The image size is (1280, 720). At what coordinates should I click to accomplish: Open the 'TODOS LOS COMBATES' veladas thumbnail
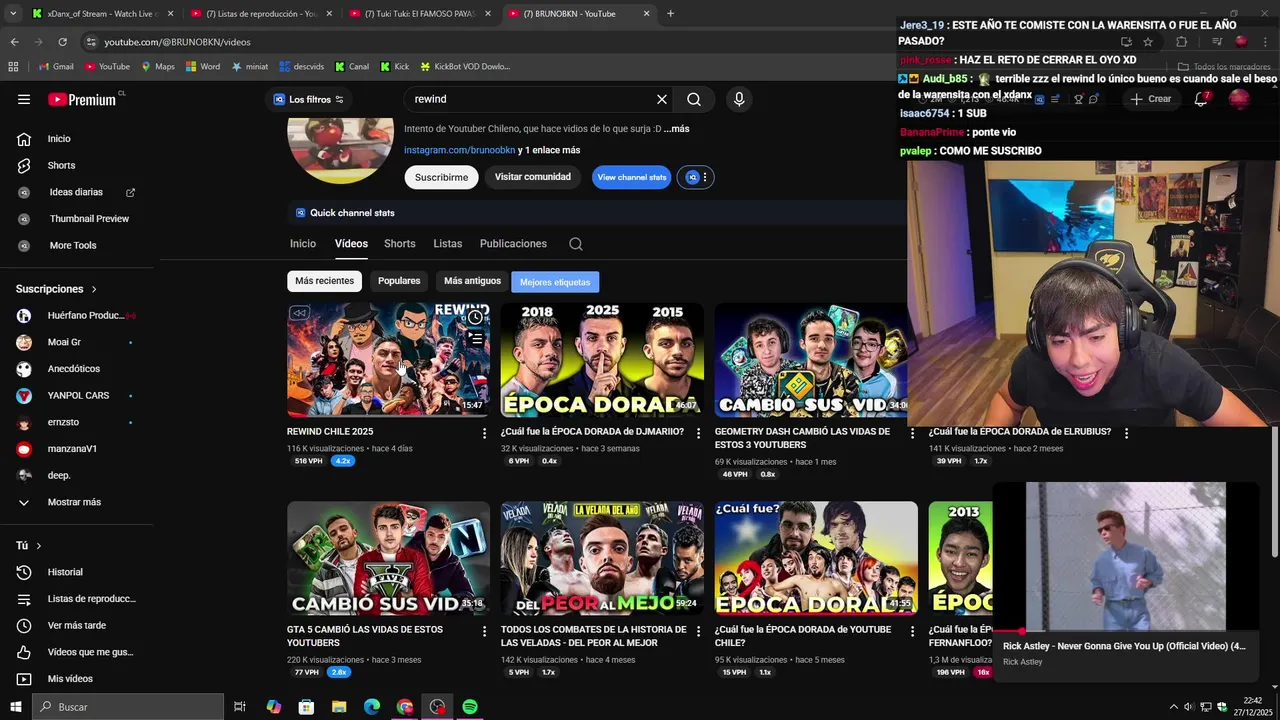[602, 558]
